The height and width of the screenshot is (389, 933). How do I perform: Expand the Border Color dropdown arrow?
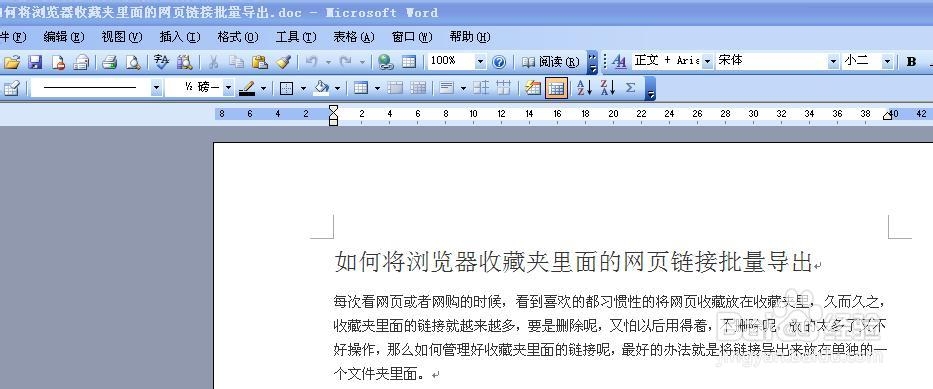(x=263, y=89)
